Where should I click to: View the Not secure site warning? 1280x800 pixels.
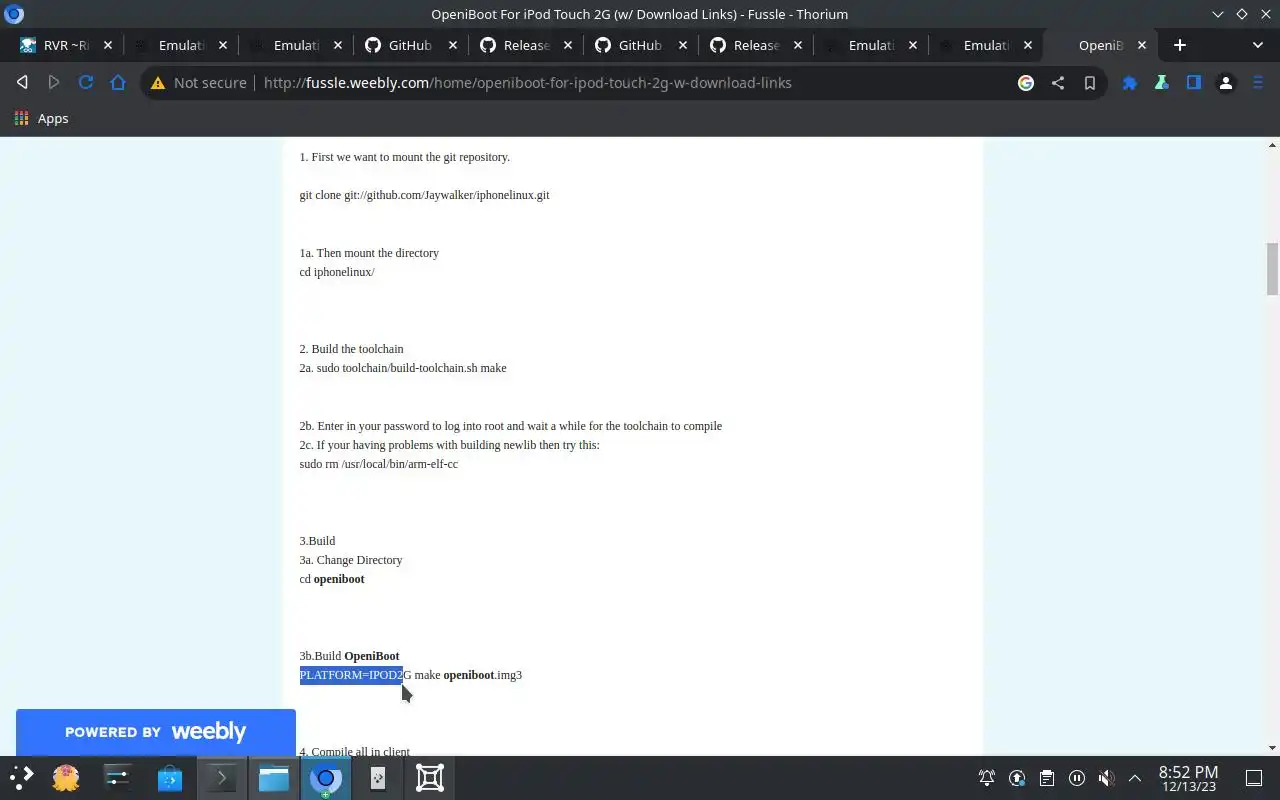click(x=198, y=83)
